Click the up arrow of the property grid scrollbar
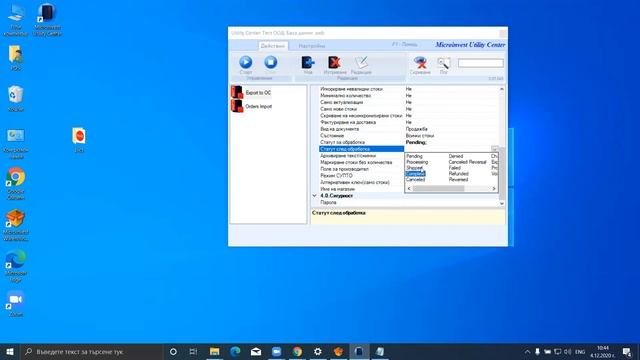Image resolution: width=640 pixels, height=360 pixels. pos(502,89)
